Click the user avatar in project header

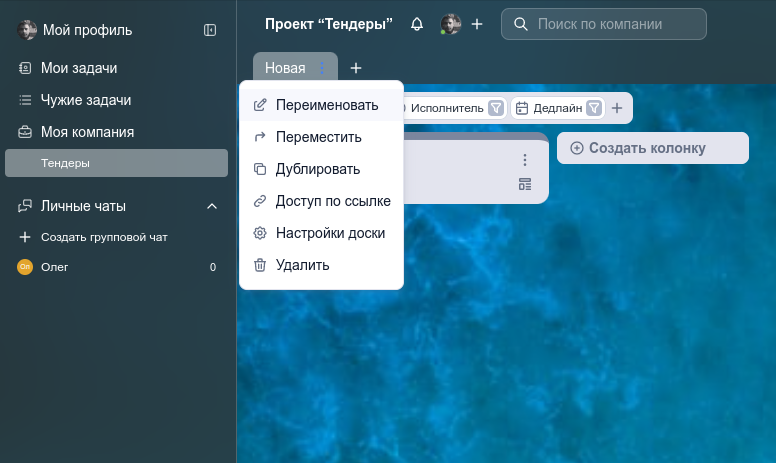tap(451, 24)
